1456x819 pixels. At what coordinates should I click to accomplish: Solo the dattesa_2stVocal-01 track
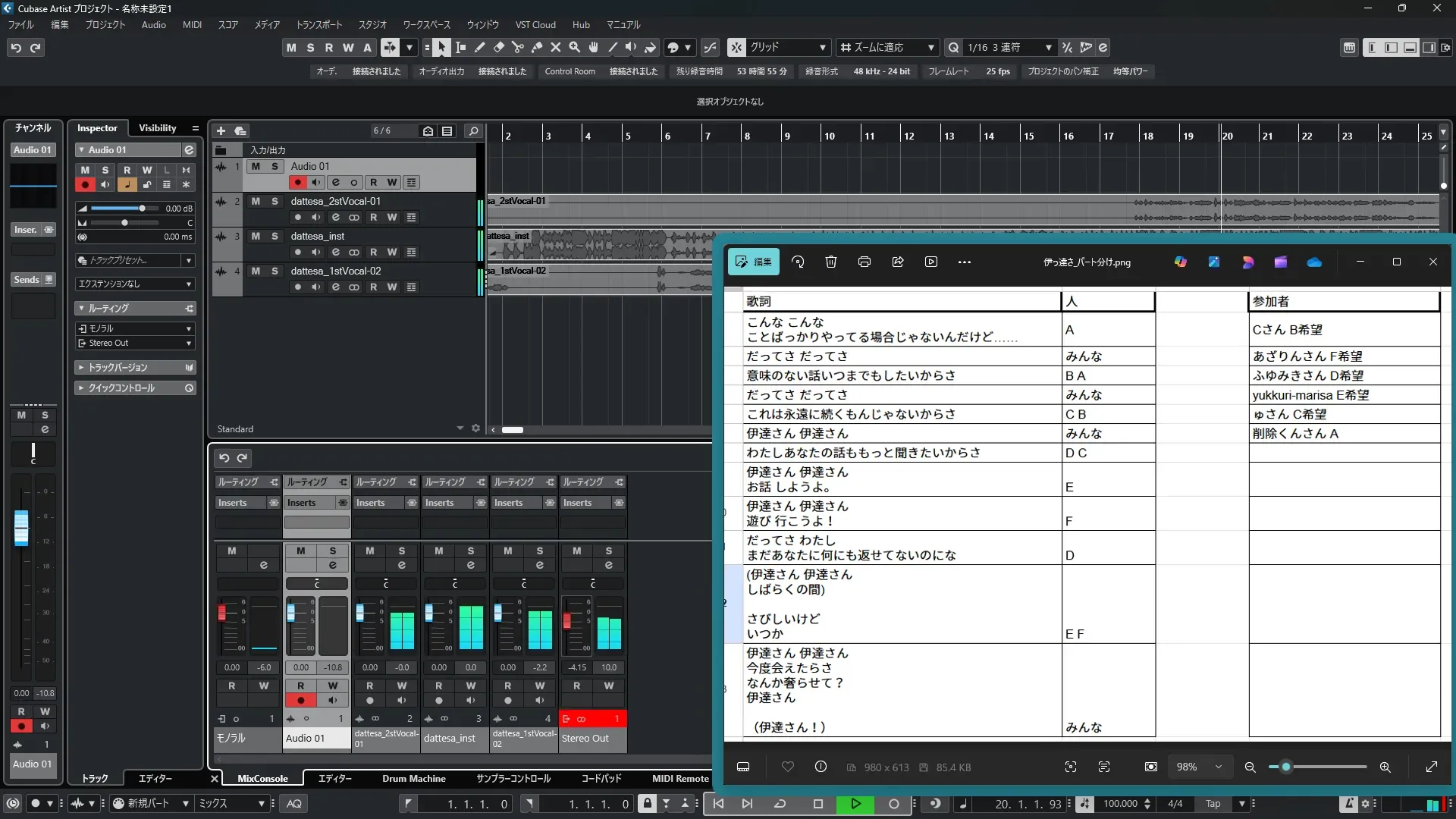click(x=275, y=201)
